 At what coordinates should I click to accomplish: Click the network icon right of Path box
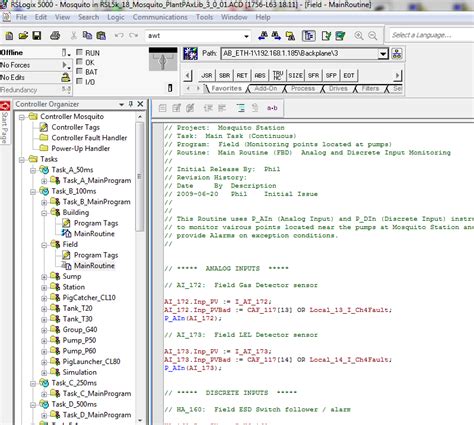tap(397, 54)
